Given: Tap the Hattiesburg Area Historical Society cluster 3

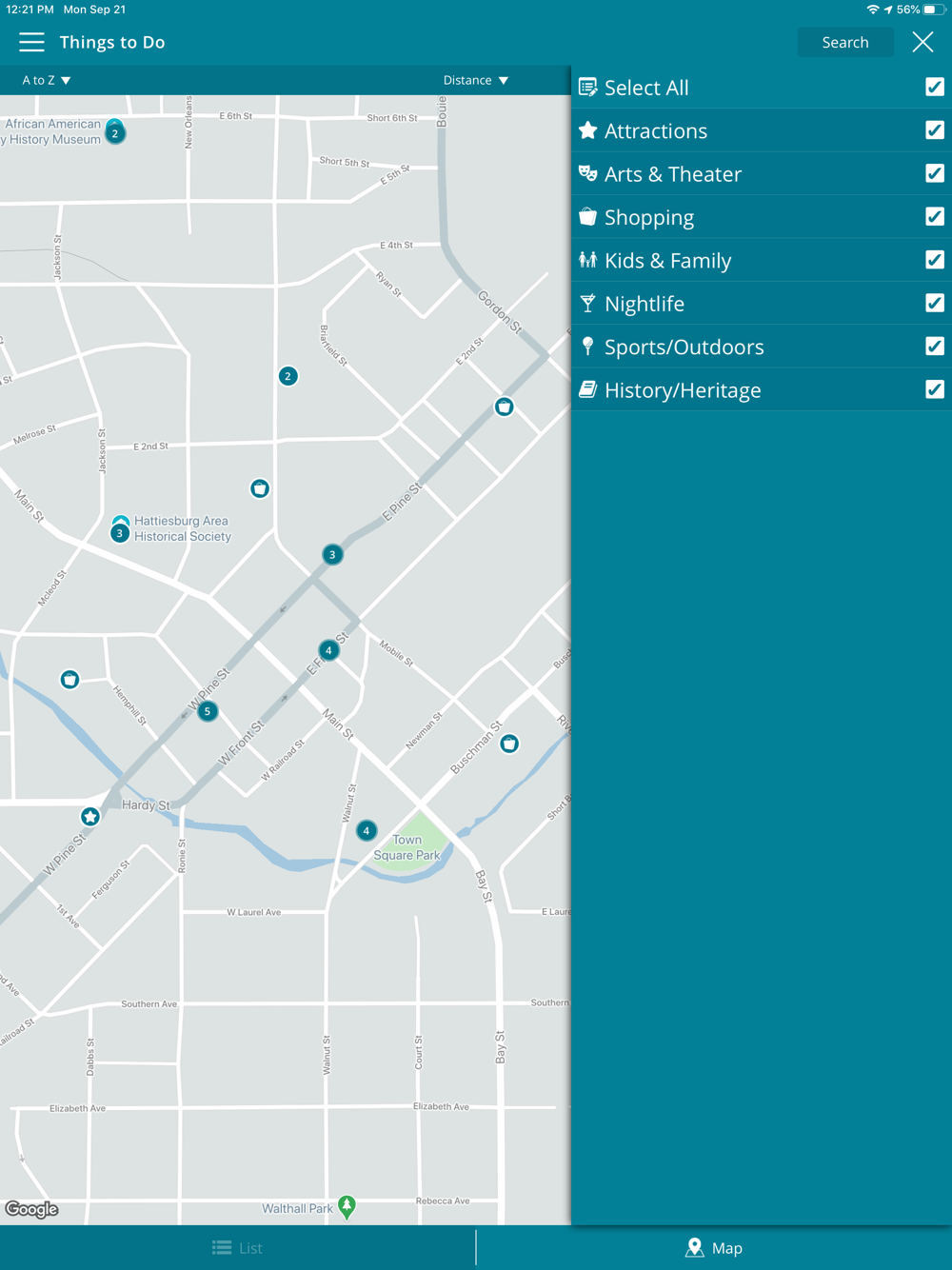Looking at the screenshot, I should 120,532.
